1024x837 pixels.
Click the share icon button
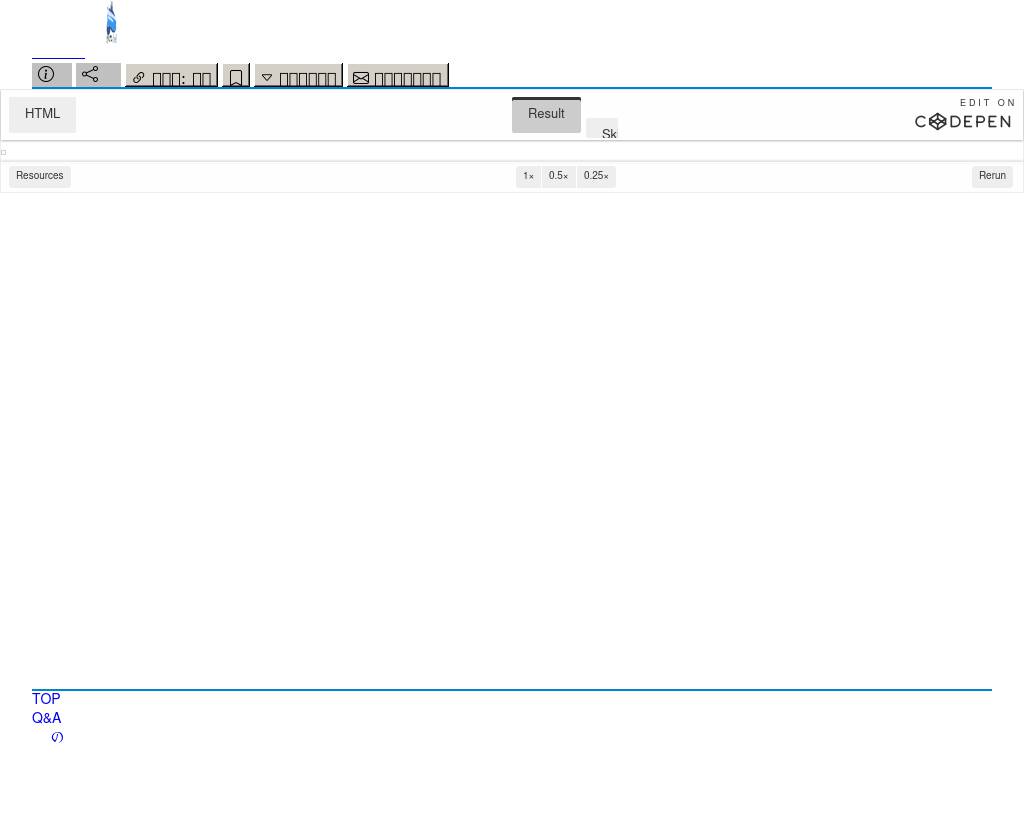[x=98, y=75]
